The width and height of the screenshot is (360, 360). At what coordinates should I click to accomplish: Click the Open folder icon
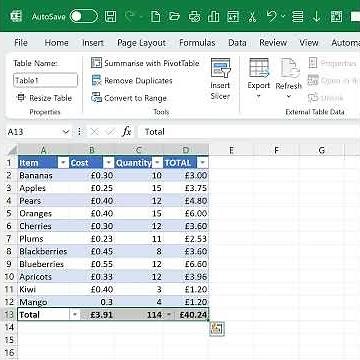click(x=174, y=16)
